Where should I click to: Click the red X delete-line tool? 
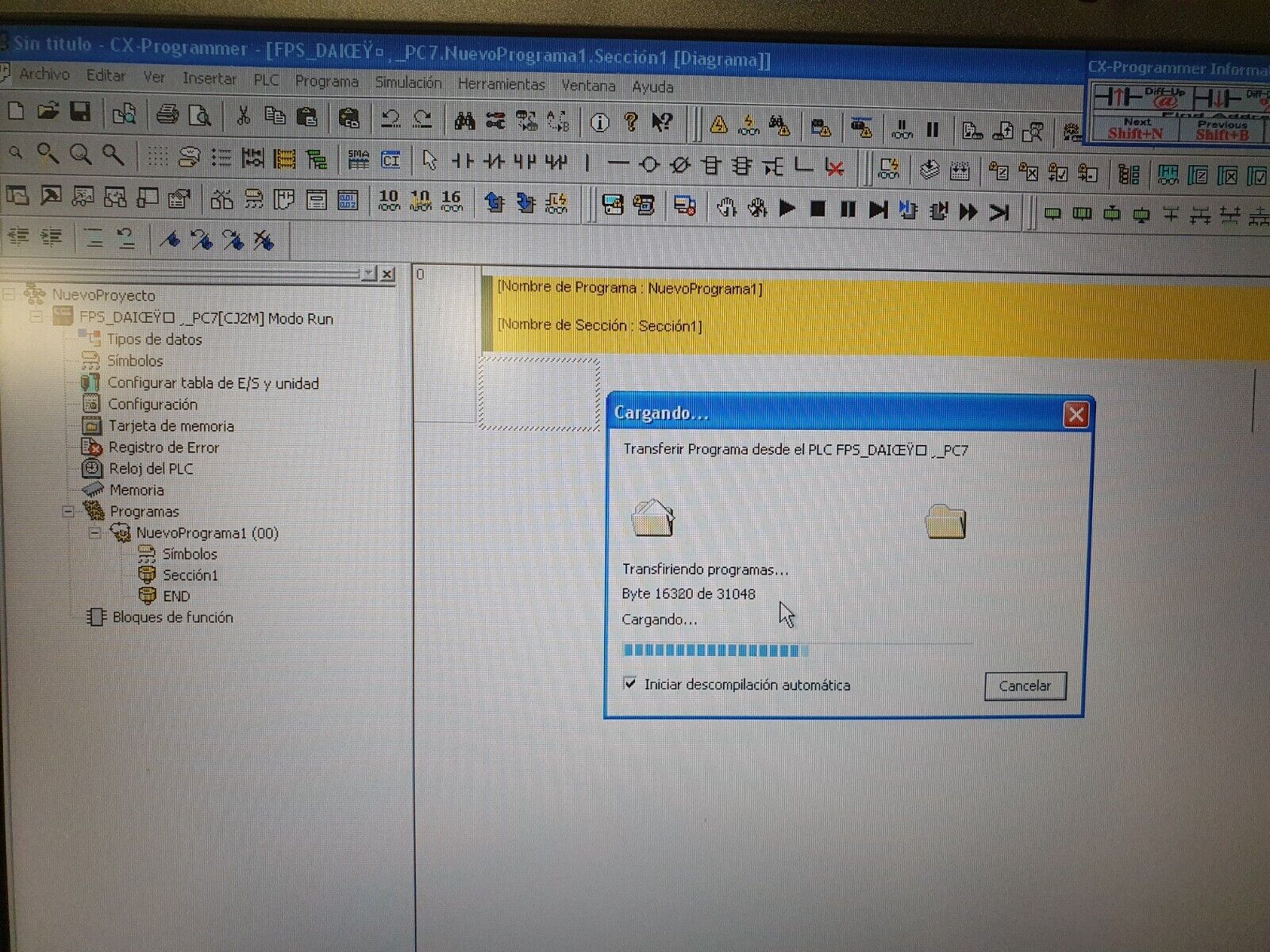(x=834, y=168)
